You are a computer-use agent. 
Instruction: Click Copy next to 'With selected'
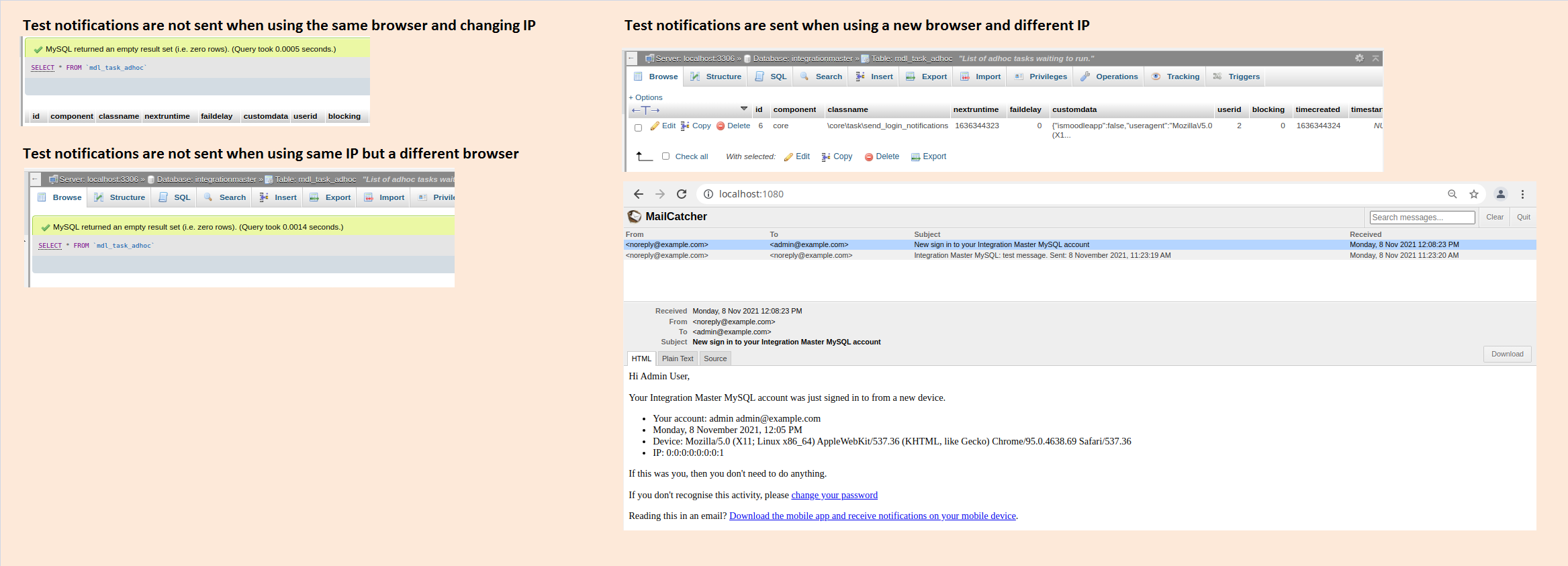(x=837, y=156)
